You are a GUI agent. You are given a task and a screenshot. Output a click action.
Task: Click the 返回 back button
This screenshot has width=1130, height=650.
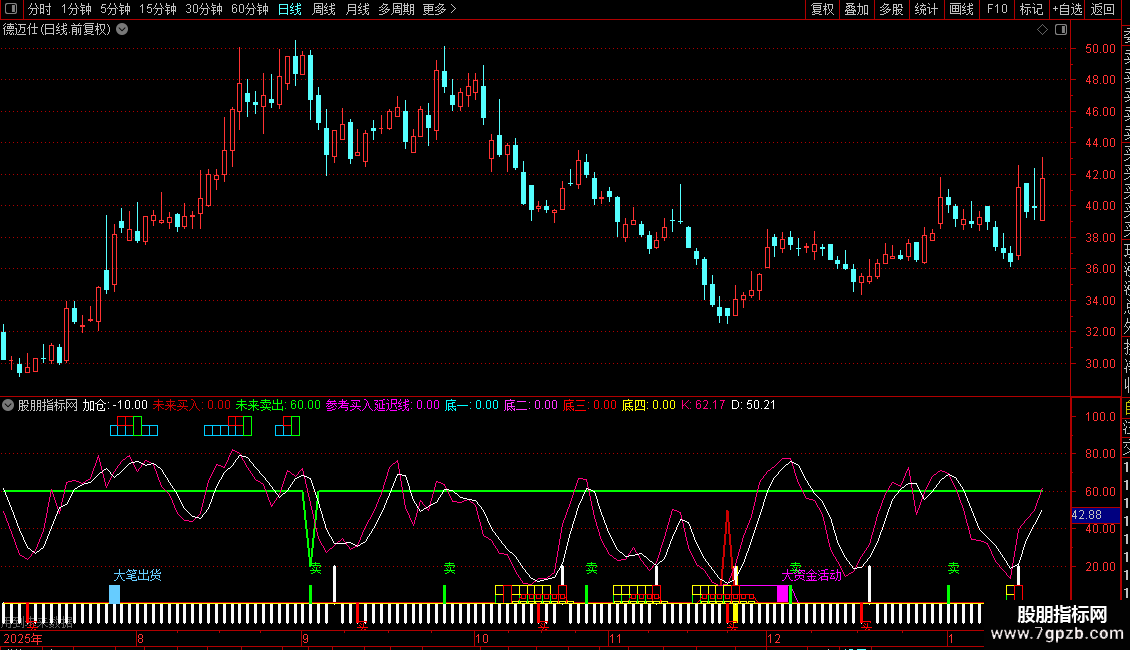click(1103, 9)
